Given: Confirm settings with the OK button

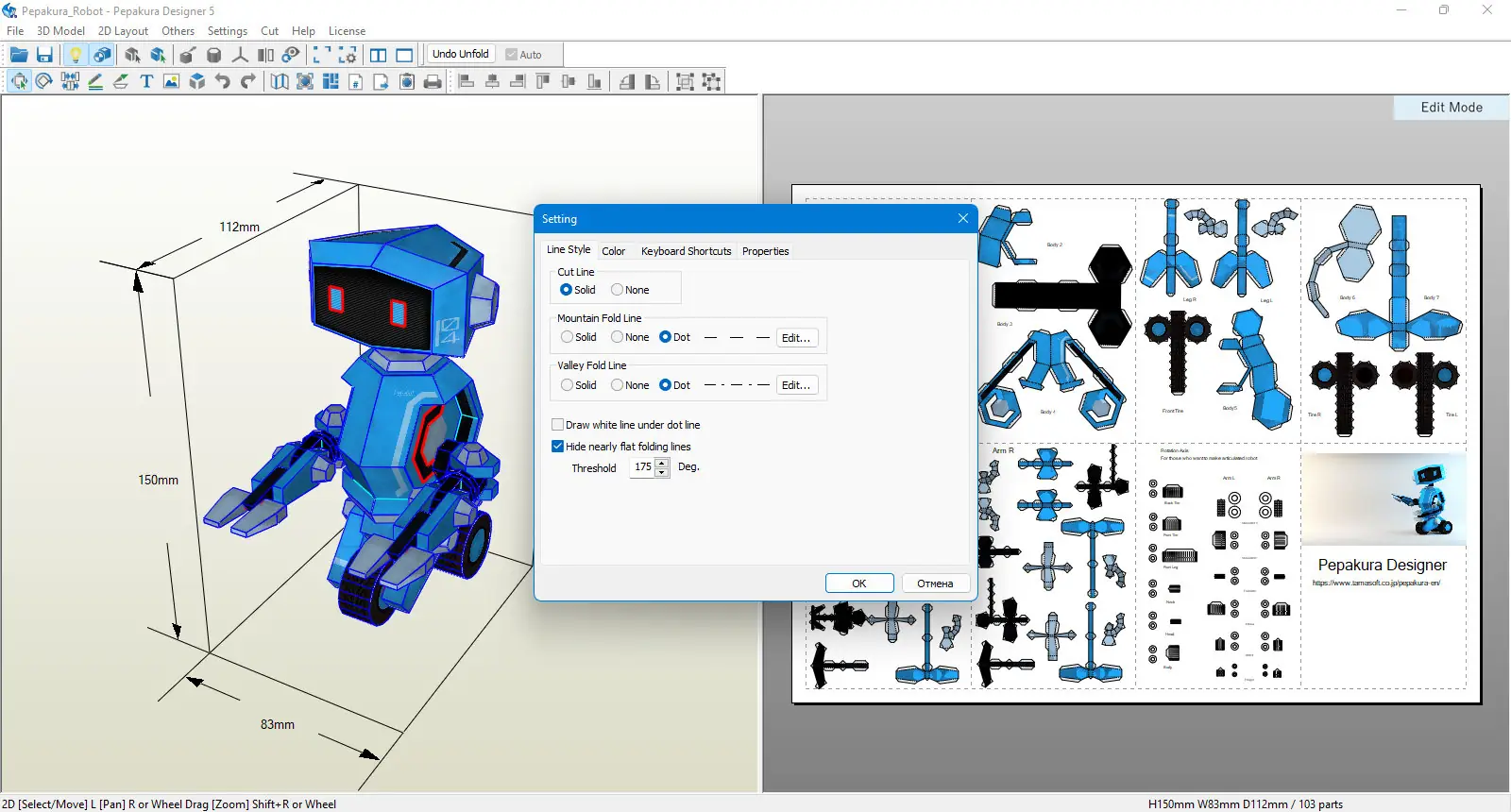Looking at the screenshot, I should tap(859, 584).
